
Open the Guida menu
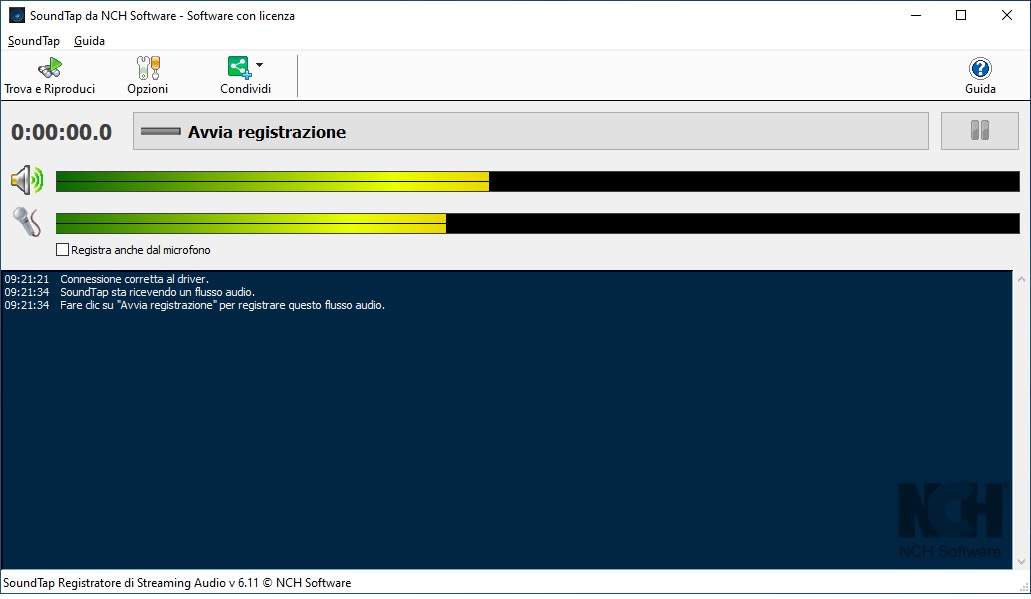pyautogui.click(x=89, y=41)
